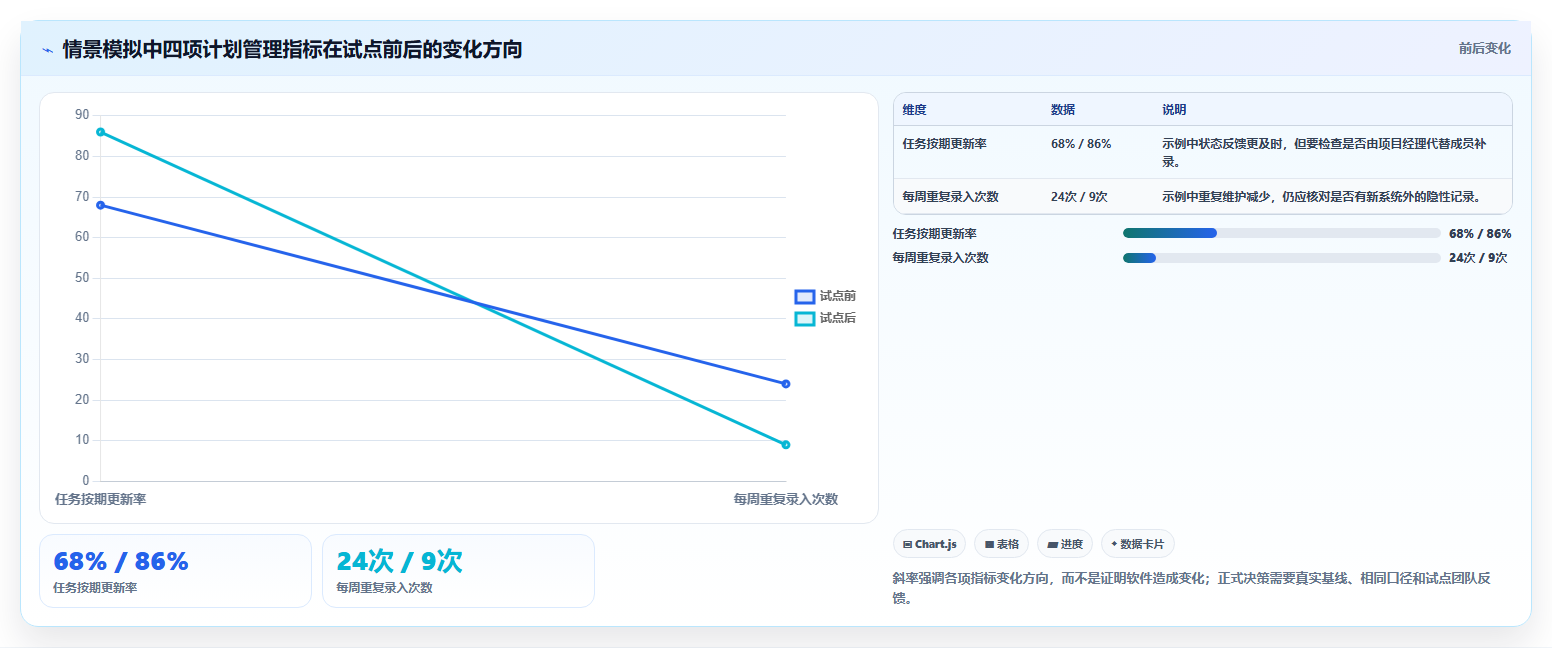The height and width of the screenshot is (648, 1552).
Task: Click table cell 68% / 86%
Action: 1081,144
